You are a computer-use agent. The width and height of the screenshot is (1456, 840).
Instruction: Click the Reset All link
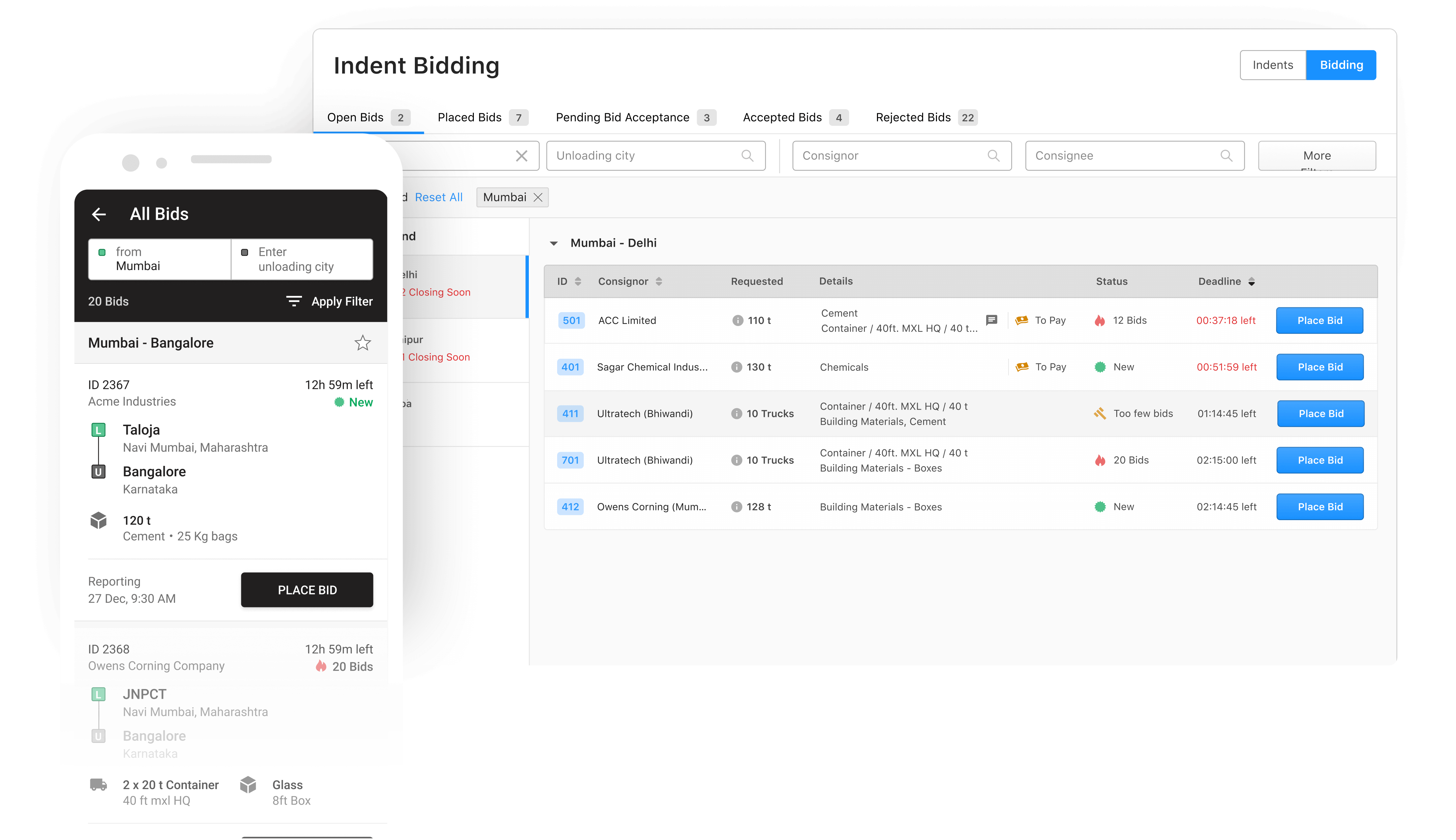pos(438,197)
